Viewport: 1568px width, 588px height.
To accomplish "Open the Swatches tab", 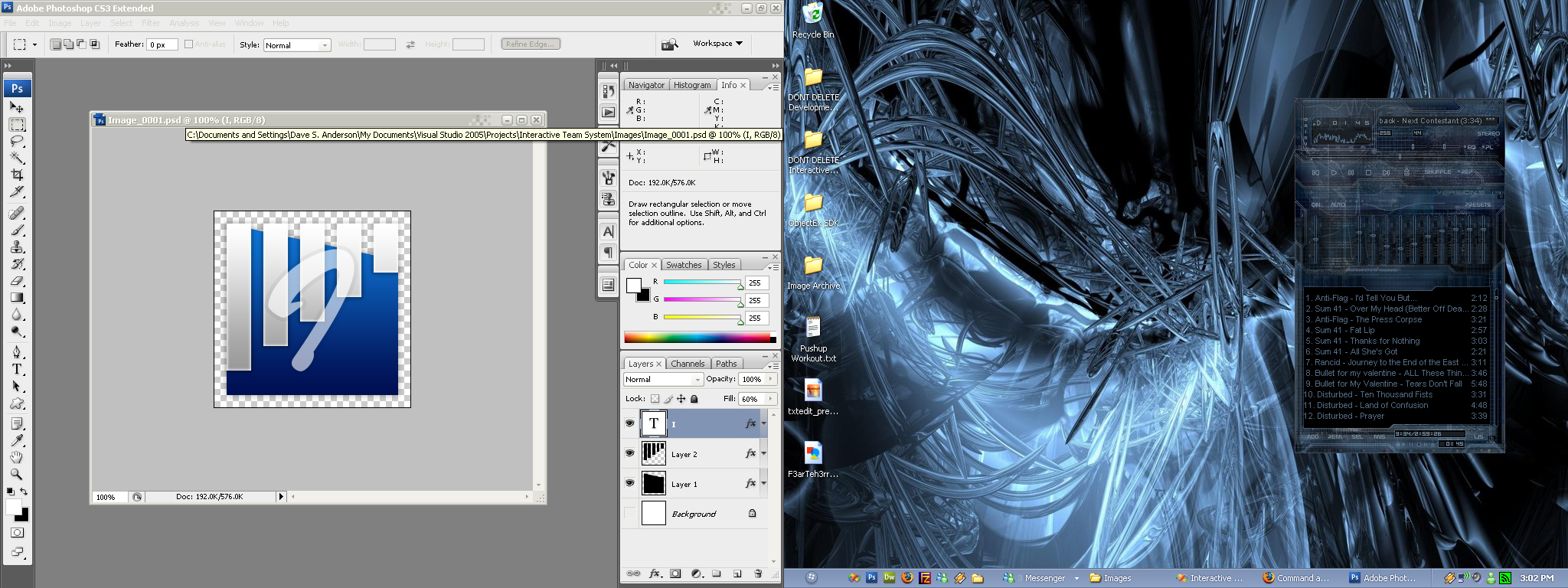I will pos(684,265).
